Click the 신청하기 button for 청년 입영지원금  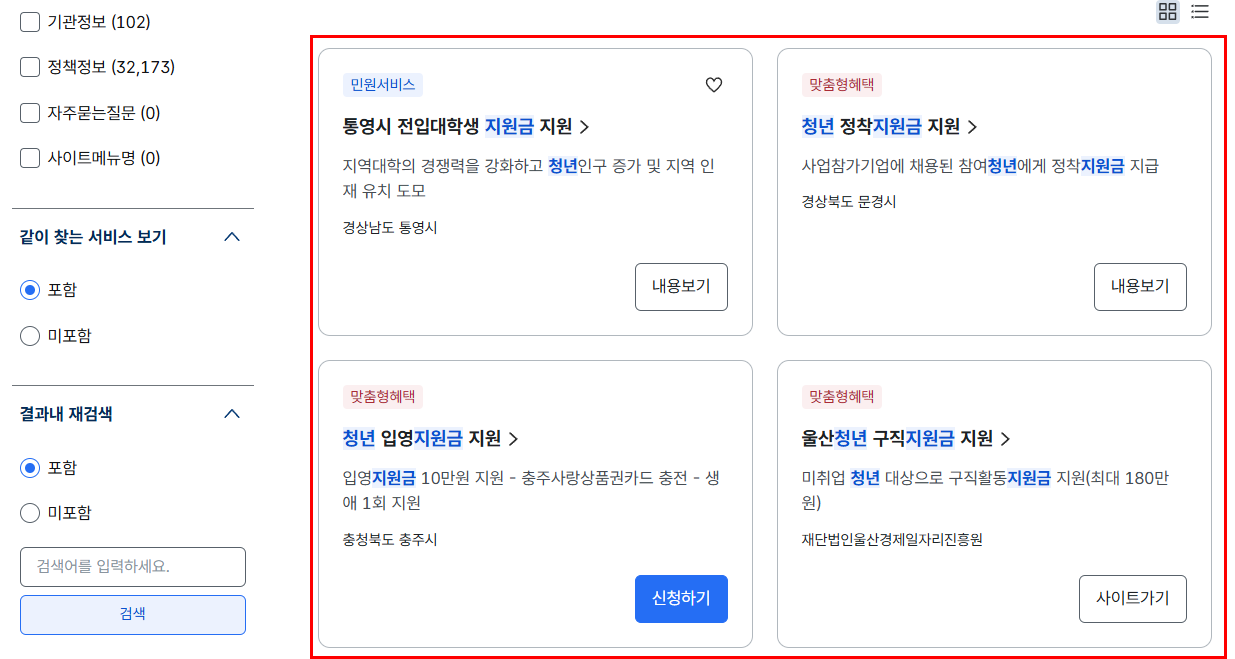tap(681, 599)
